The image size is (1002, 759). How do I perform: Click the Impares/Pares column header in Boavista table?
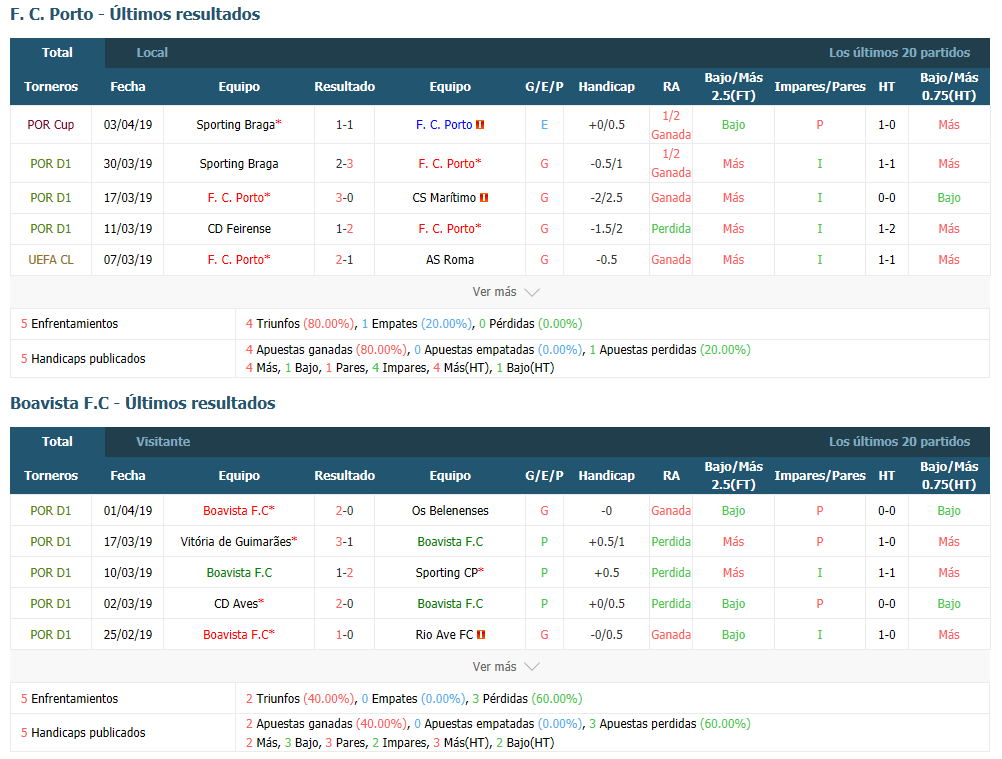click(x=820, y=476)
